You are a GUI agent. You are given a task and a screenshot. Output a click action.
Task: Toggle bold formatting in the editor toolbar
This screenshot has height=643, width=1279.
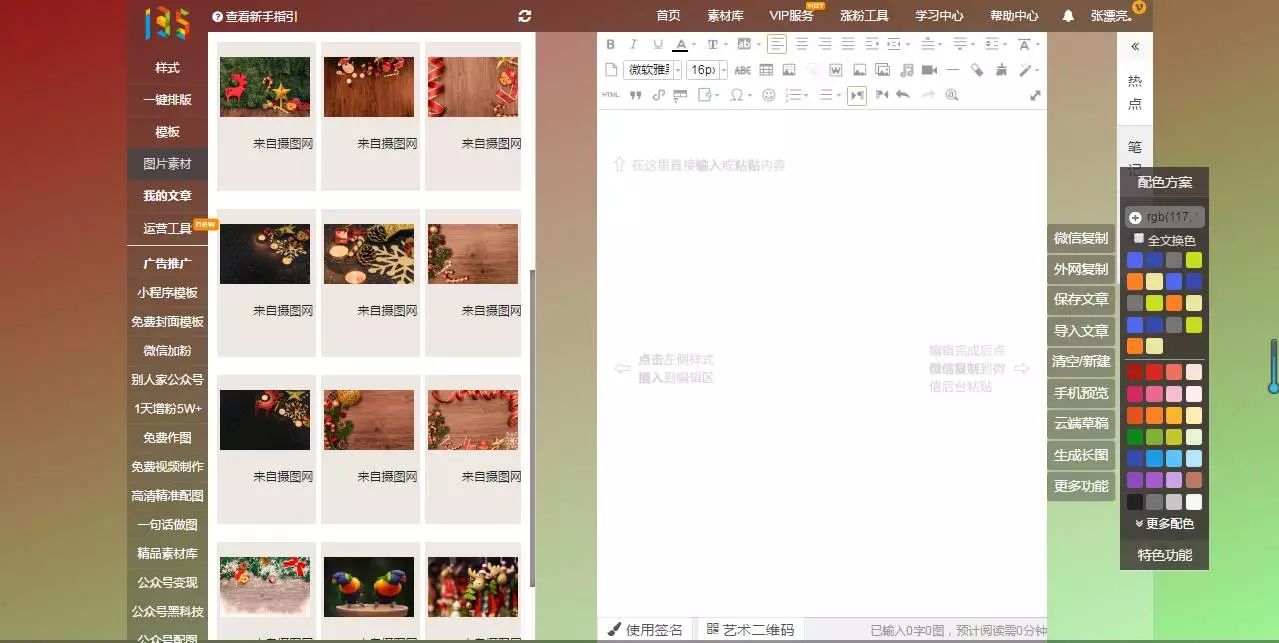click(x=611, y=44)
